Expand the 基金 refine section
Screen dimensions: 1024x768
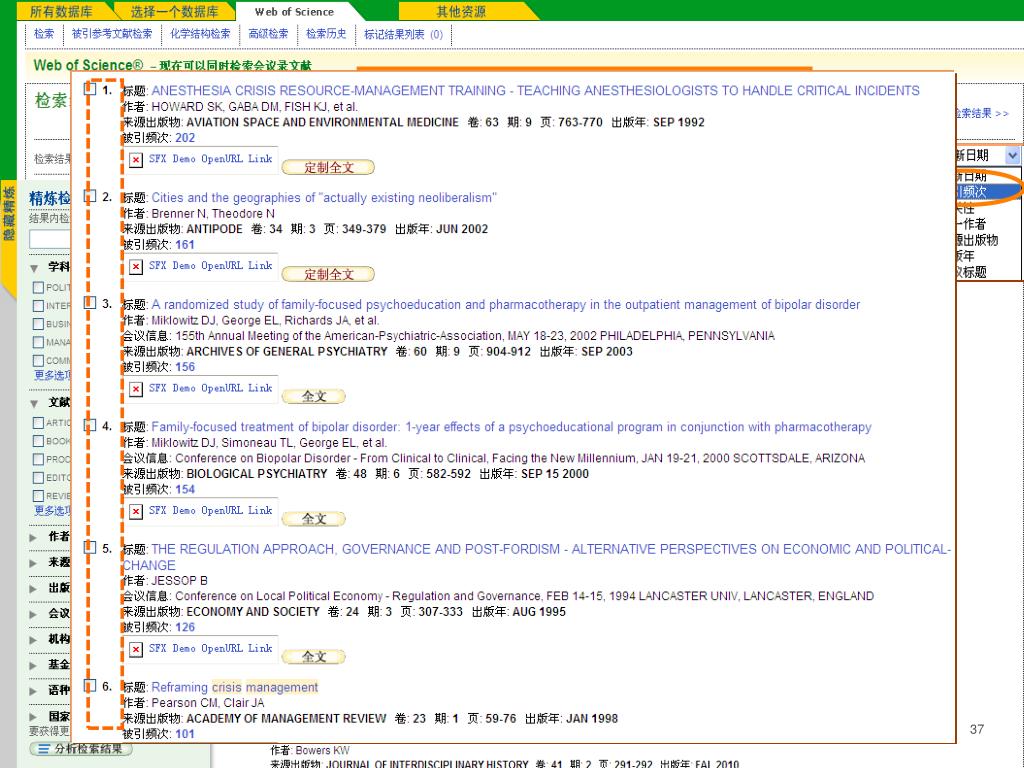point(33,665)
